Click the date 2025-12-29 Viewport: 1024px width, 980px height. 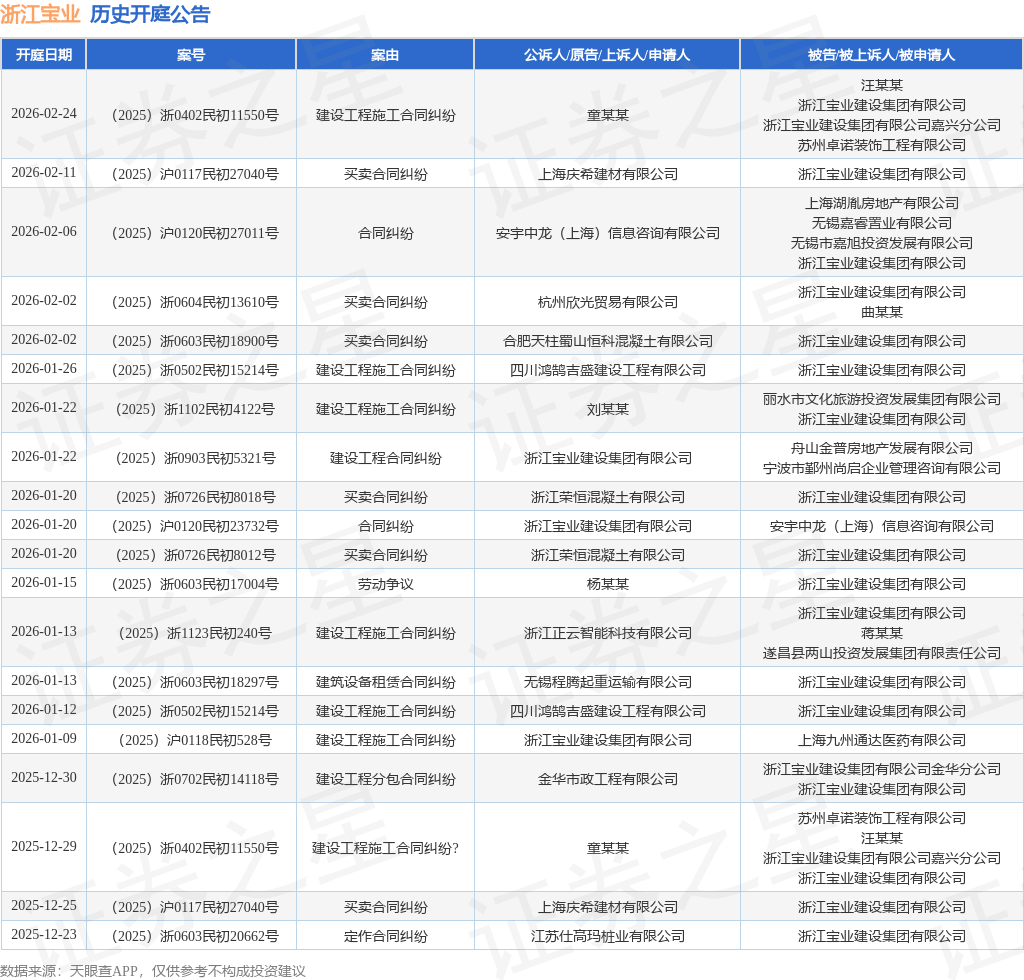point(44,847)
